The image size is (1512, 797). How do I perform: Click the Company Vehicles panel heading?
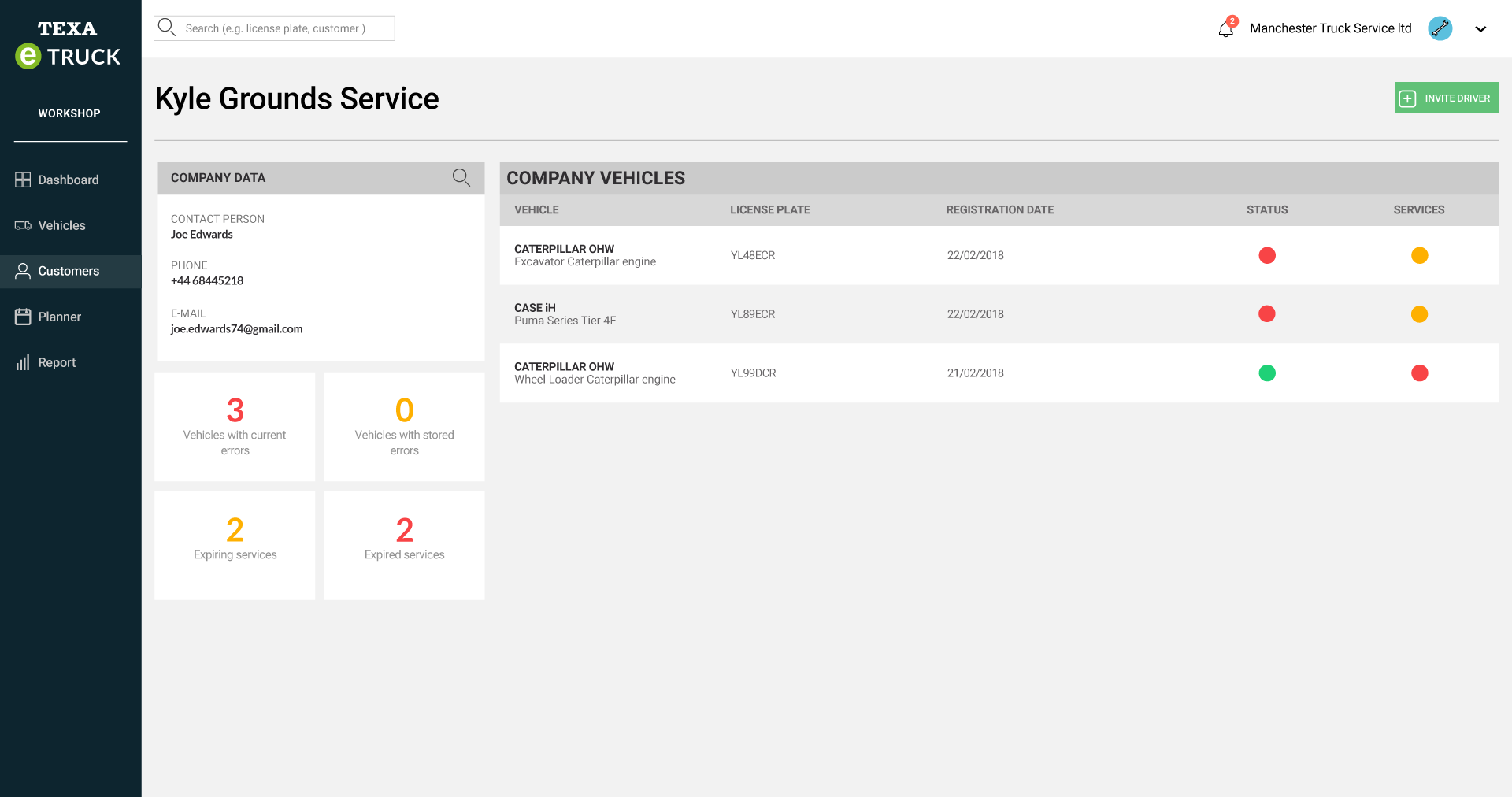[596, 178]
